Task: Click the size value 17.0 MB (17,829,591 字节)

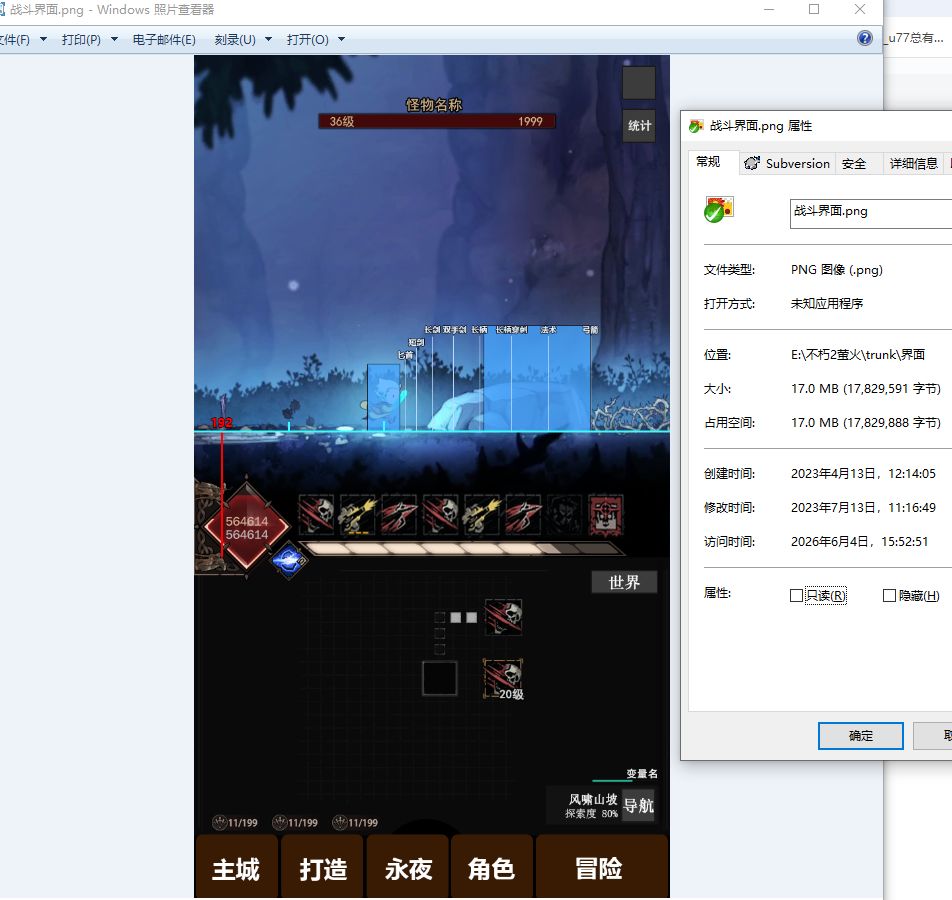Action: pos(865,389)
